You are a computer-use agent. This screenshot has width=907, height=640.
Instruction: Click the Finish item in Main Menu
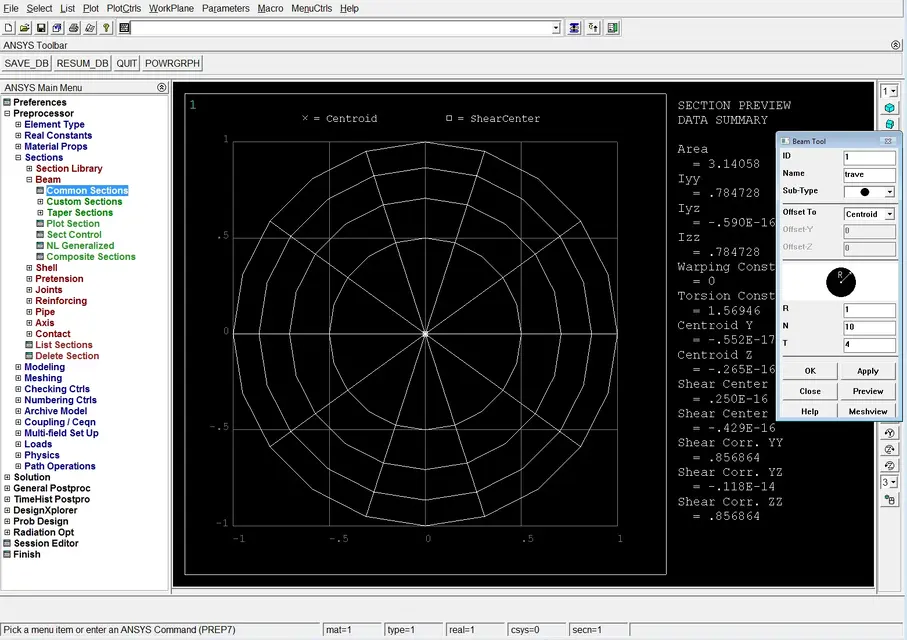click(x=27, y=554)
